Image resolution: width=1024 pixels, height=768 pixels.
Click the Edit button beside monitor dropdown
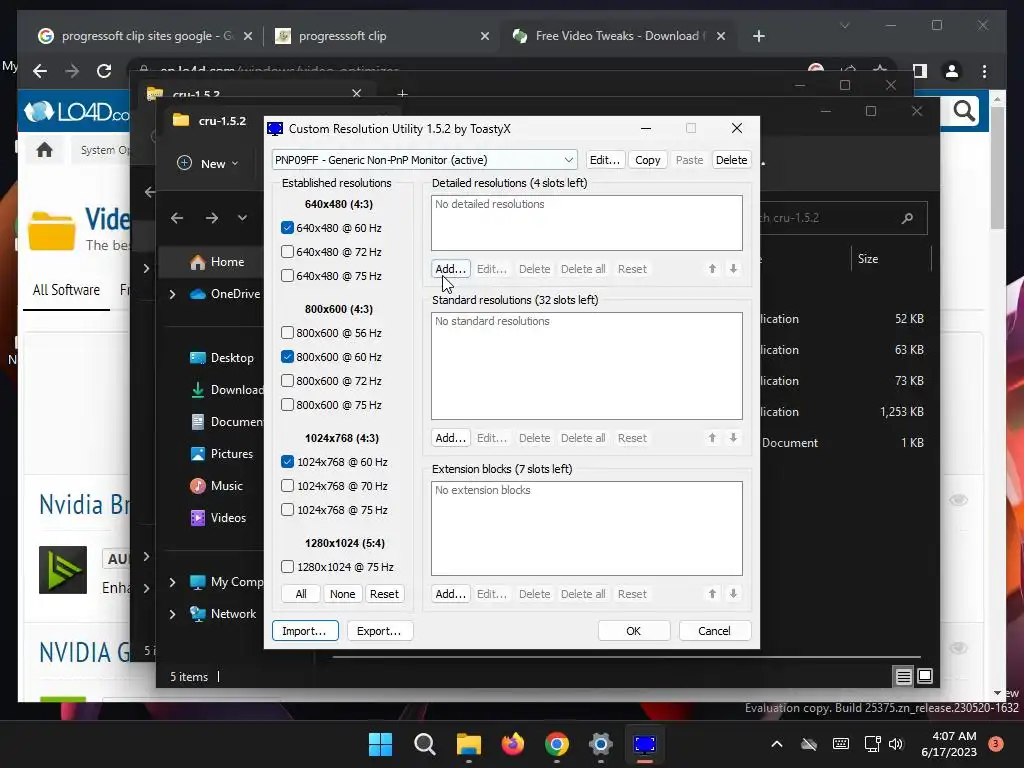click(x=605, y=160)
